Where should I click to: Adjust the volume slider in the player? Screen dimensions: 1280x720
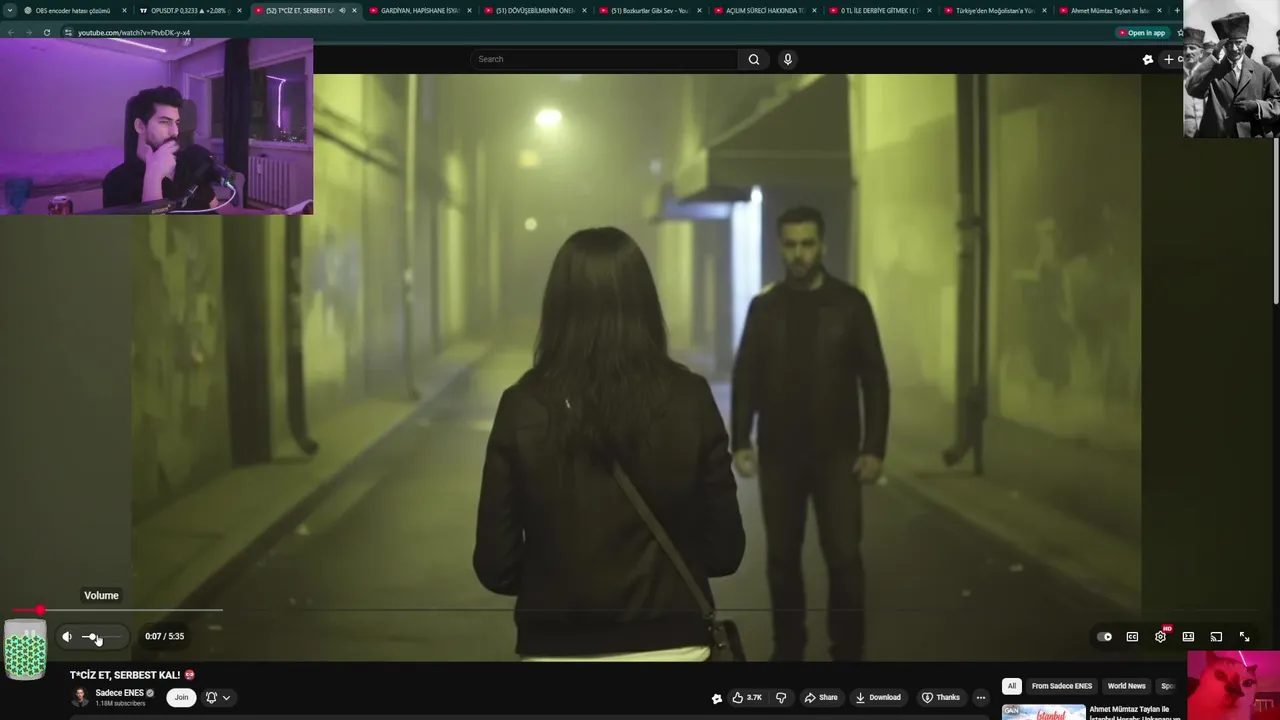pyautogui.click(x=101, y=636)
